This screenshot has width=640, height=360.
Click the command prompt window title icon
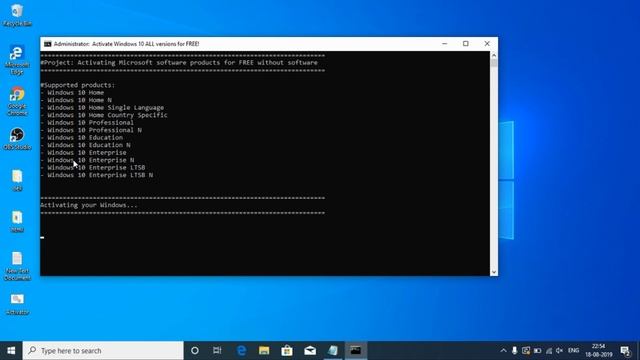tap(48, 44)
